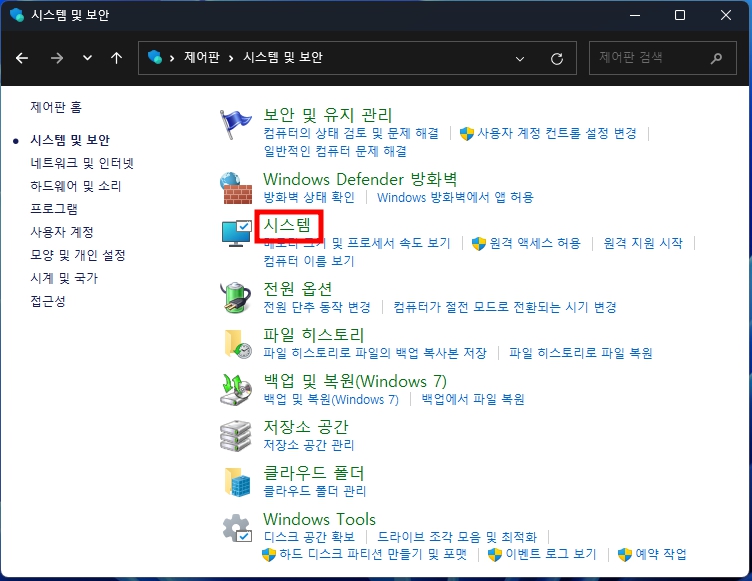Click 저장소 공간 관리 link

click(309, 445)
